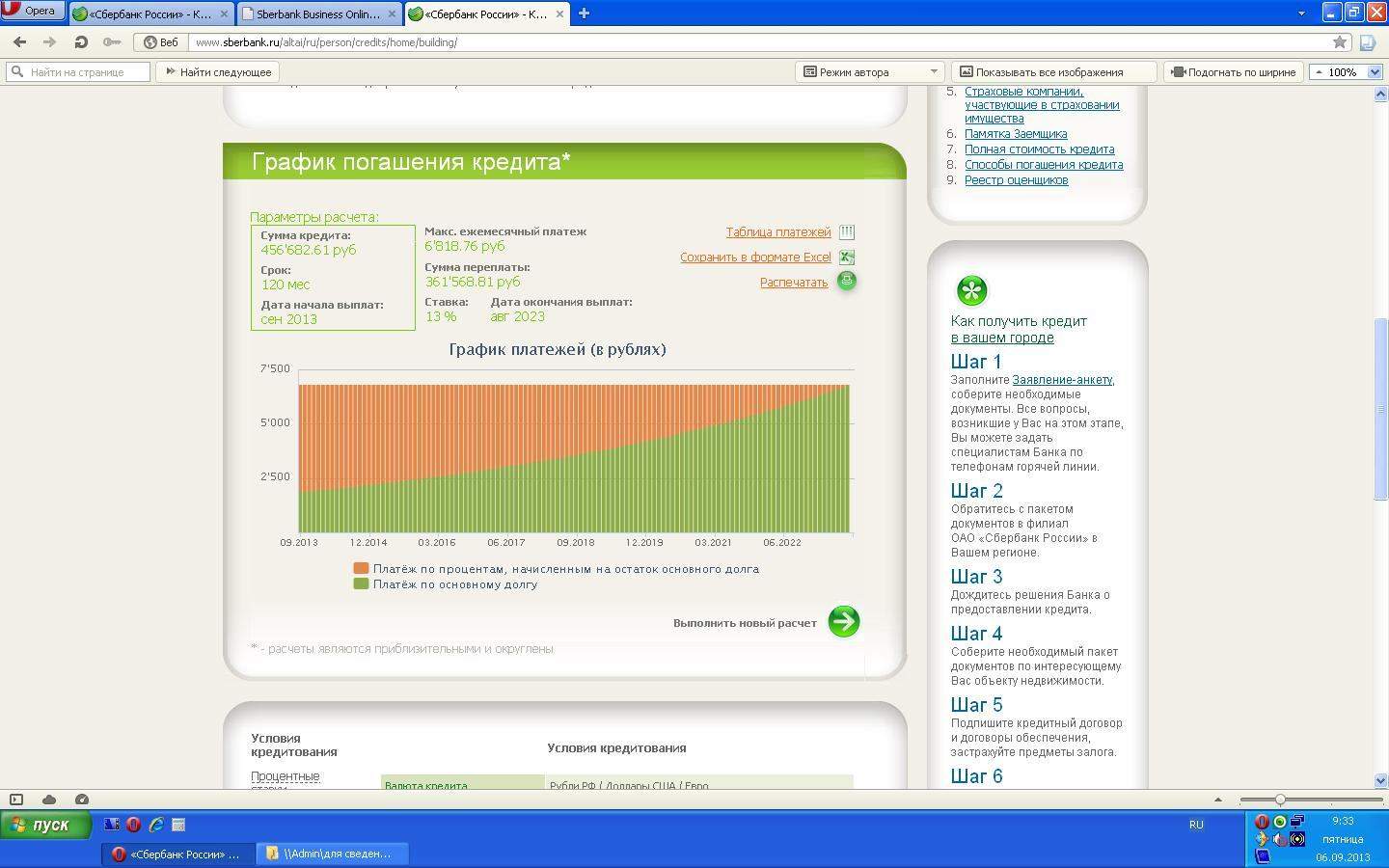Image resolution: width=1389 pixels, height=868 pixels.
Task: Click the tray clock showing 9:33
Action: coord(1343,822)
